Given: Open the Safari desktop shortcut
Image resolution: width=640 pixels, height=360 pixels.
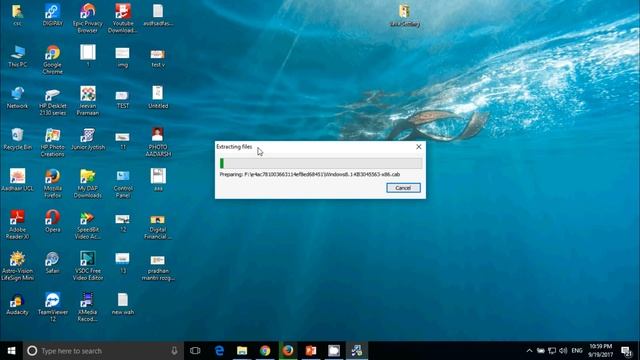Looking at the screenshot, I should coord(53,262).
